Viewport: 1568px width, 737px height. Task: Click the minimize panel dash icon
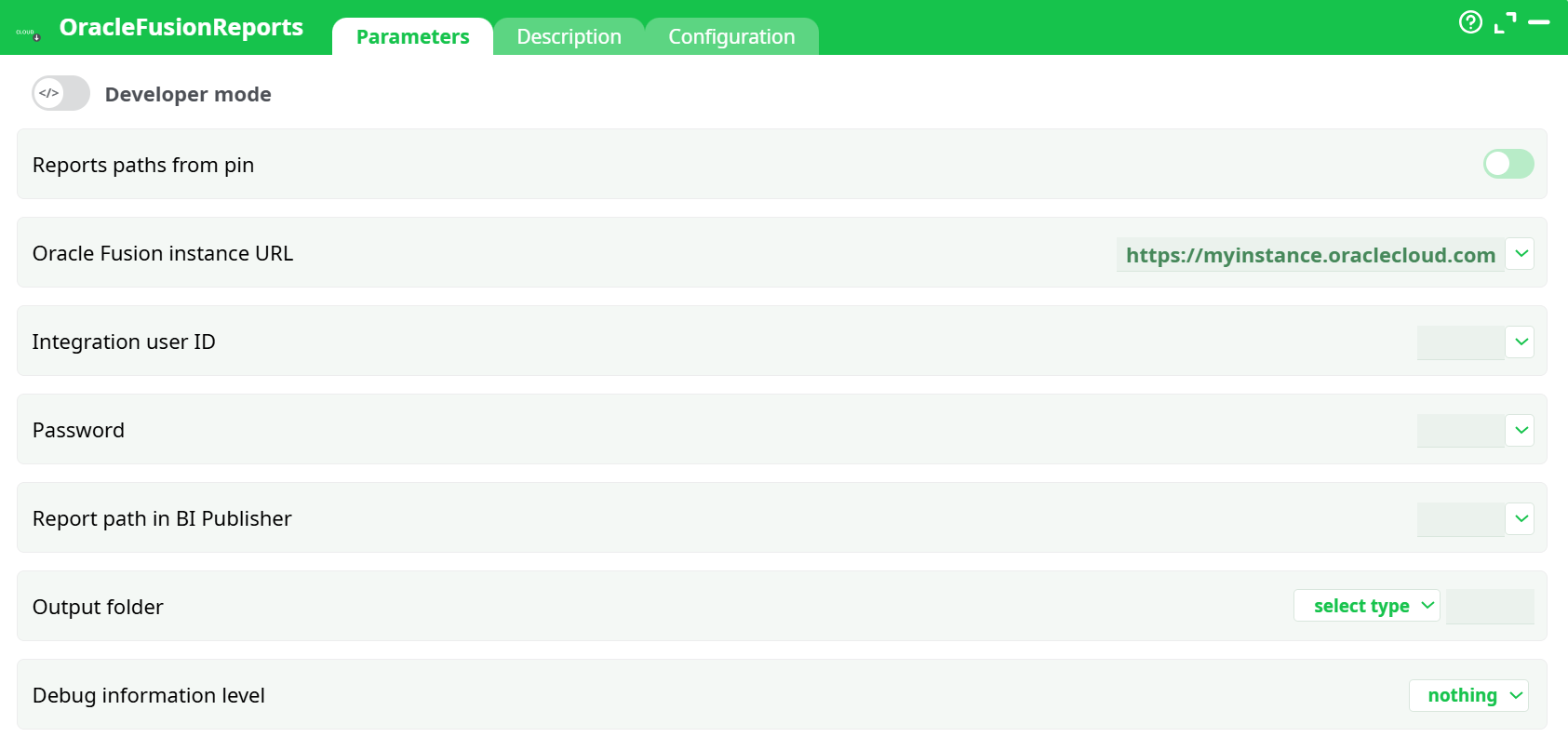pyautogui.click(x=1539, y=21)
